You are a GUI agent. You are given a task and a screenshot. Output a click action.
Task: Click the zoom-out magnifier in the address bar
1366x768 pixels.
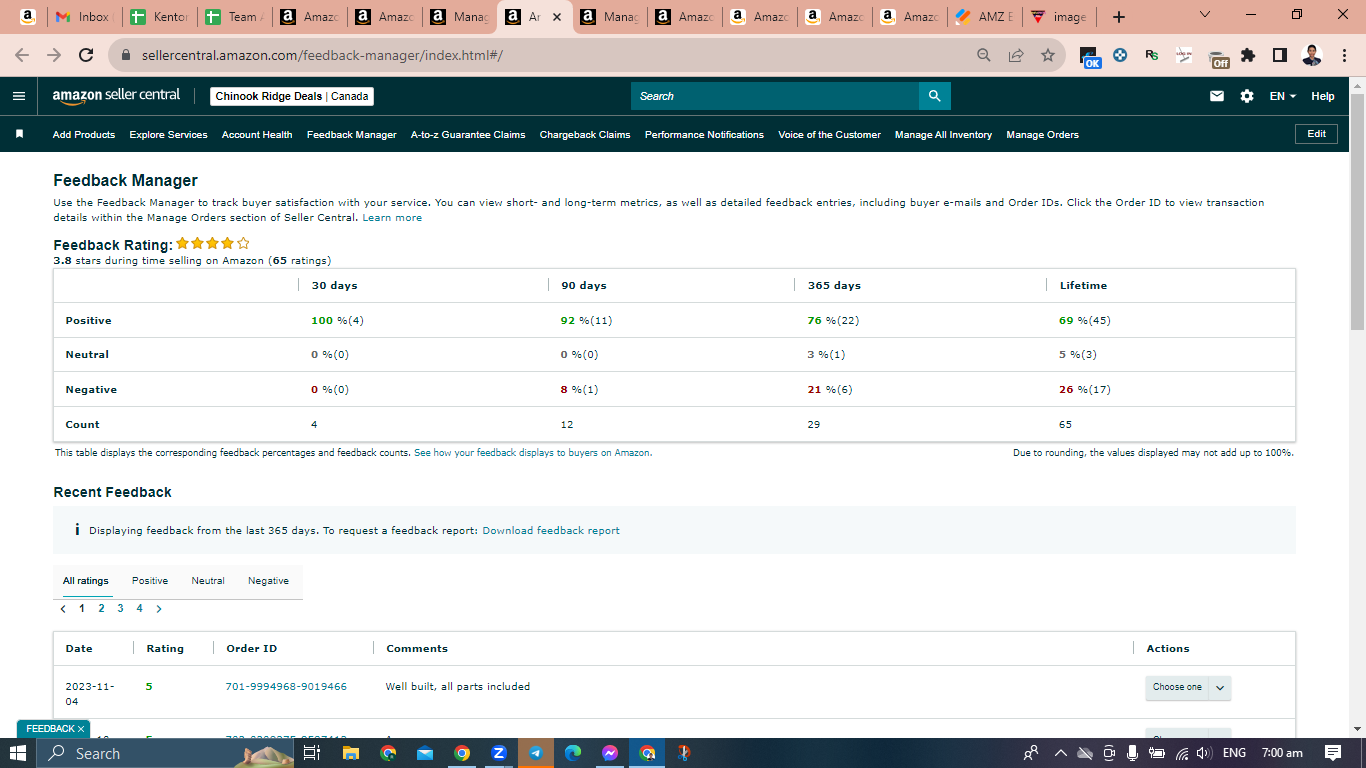click(x=984, y=55)
